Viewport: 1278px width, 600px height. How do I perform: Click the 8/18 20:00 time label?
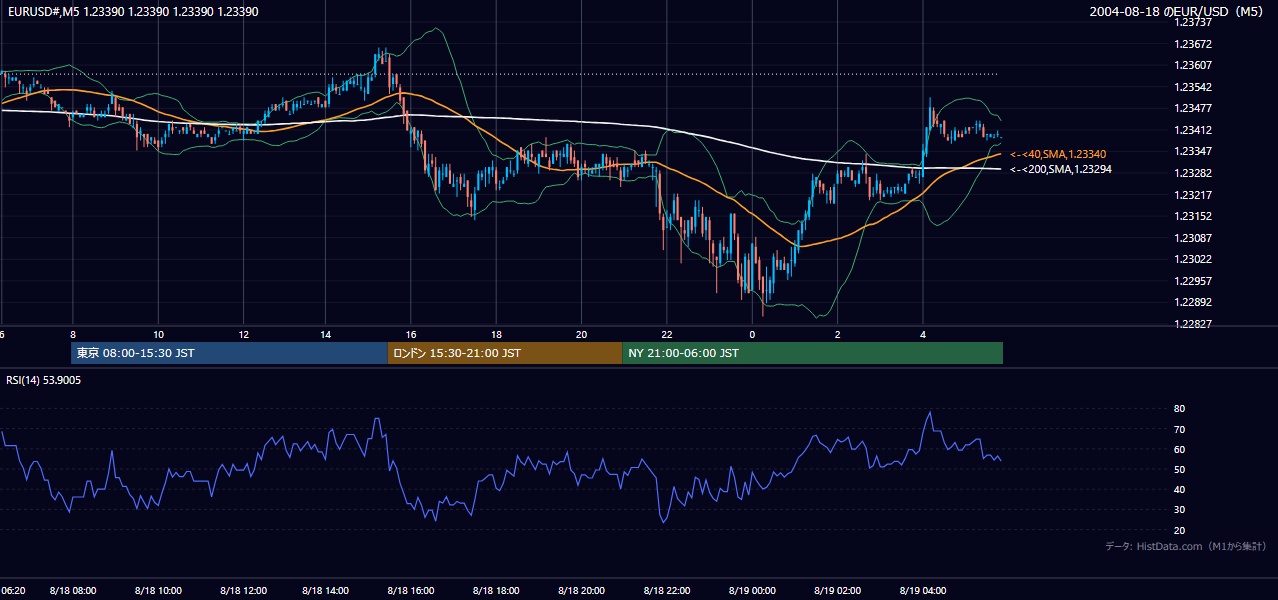[x=582, y=591]
